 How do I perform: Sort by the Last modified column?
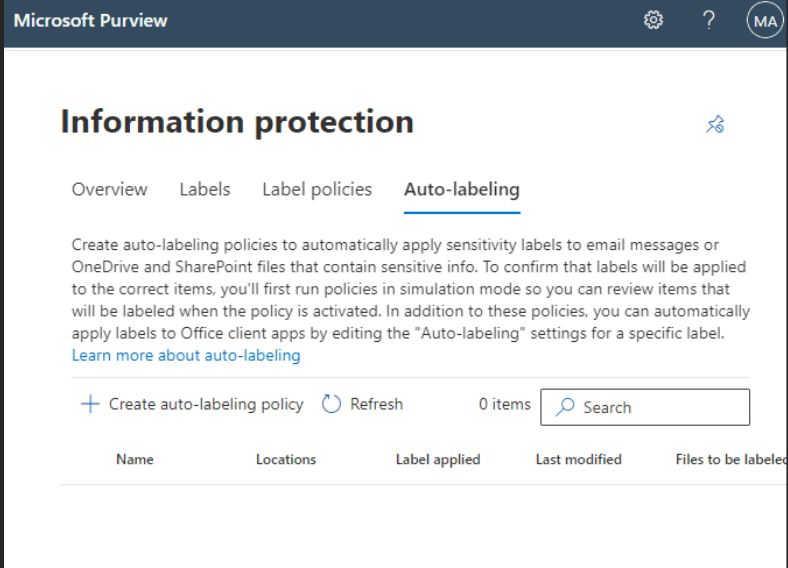click(578, 459)
